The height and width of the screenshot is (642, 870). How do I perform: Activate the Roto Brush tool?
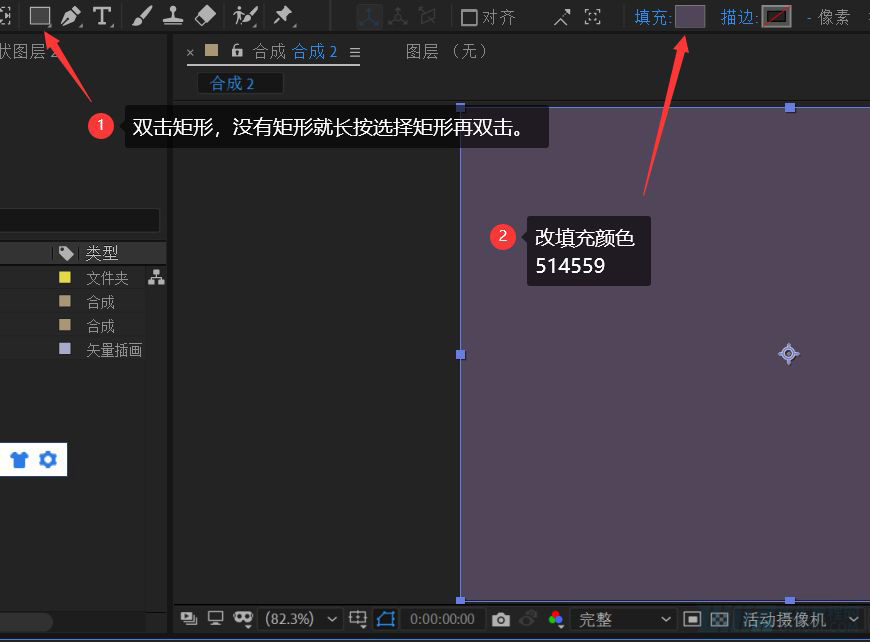246,14
